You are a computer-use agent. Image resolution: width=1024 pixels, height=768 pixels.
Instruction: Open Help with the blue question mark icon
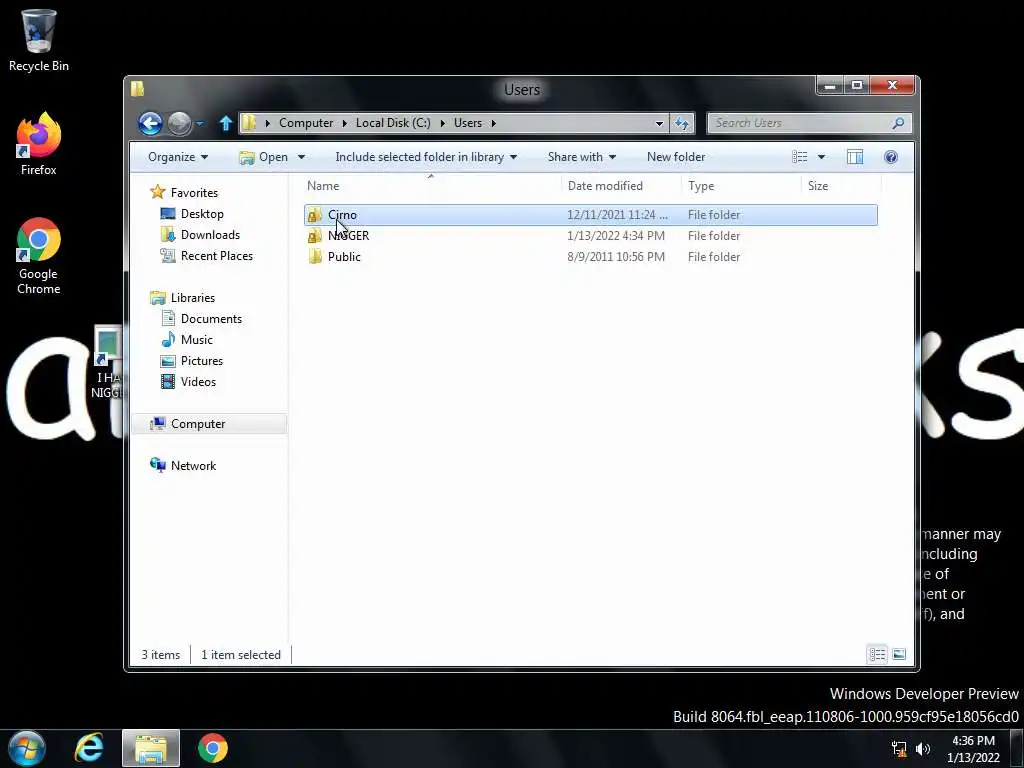pos(891,157)
